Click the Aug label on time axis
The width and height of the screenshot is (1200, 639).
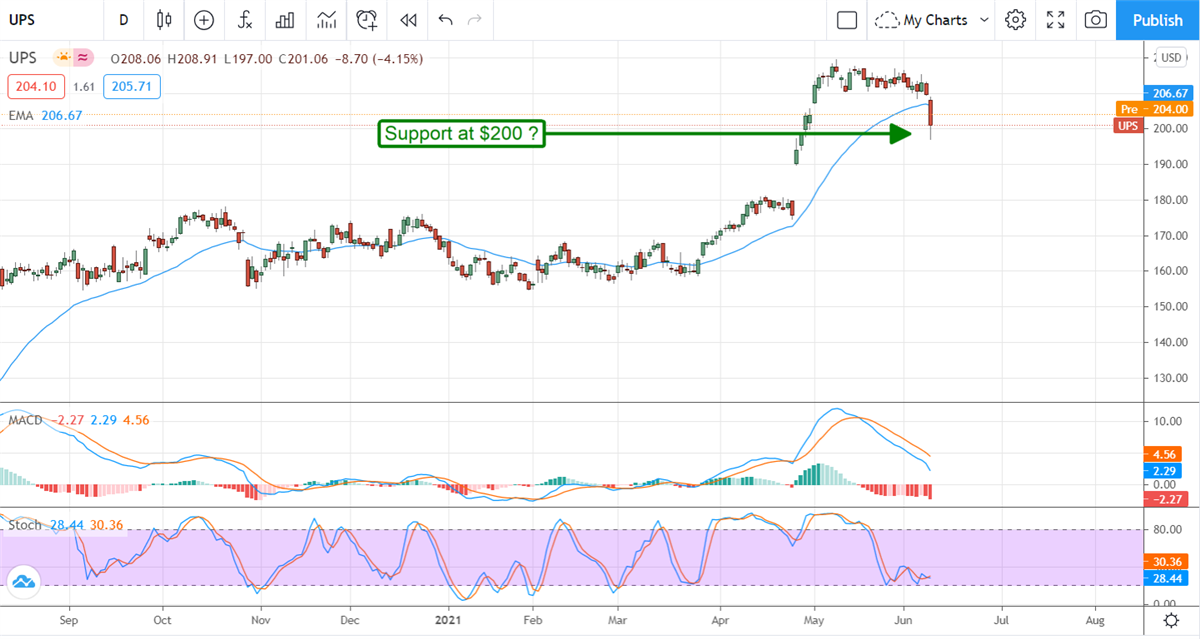point(1095,621)
